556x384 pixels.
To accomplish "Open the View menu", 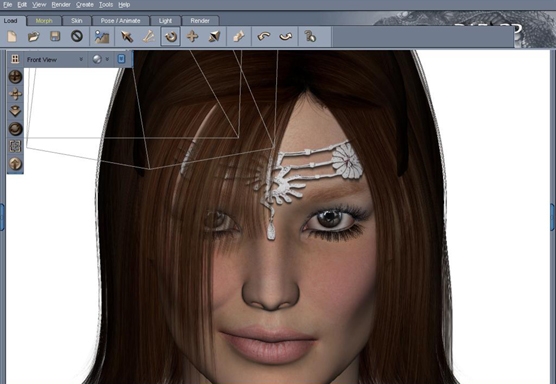I will point(39,5).
